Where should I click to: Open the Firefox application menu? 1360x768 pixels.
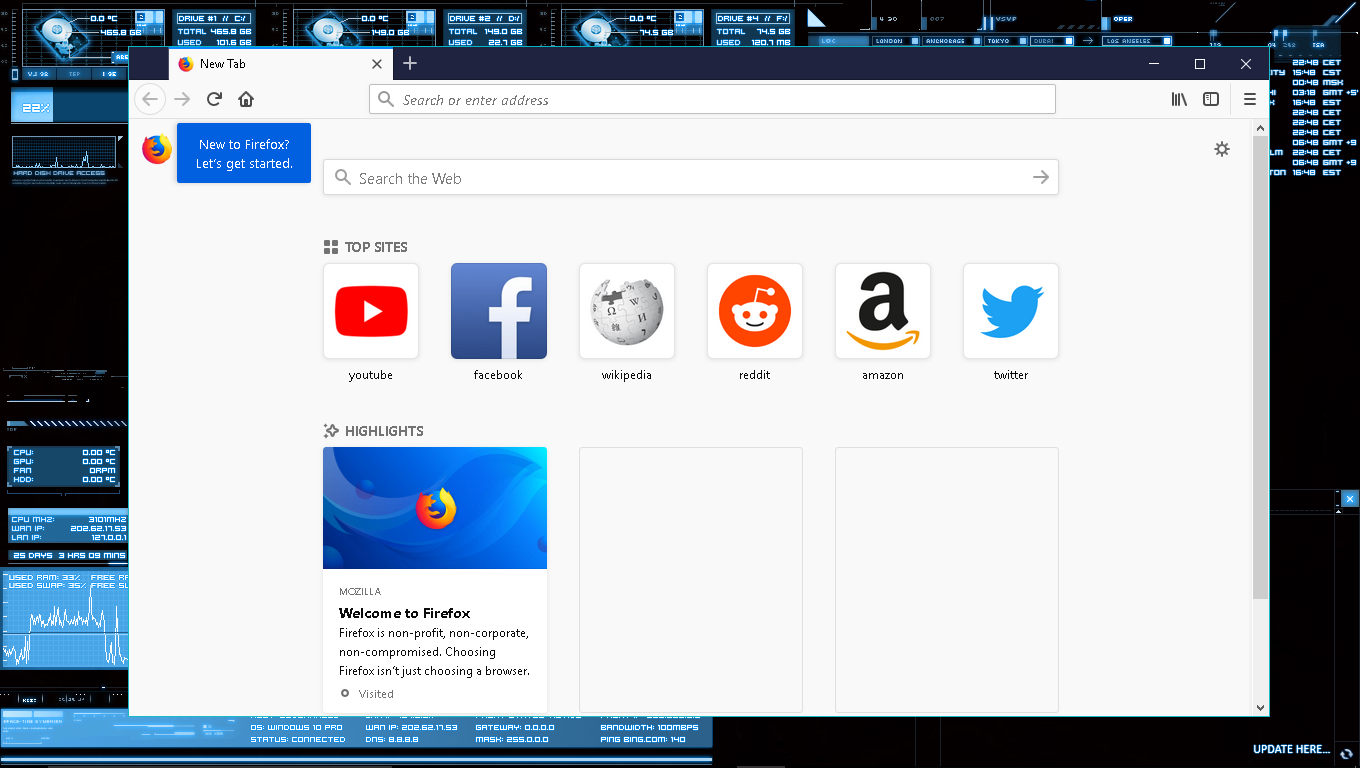click(1249, 99)
